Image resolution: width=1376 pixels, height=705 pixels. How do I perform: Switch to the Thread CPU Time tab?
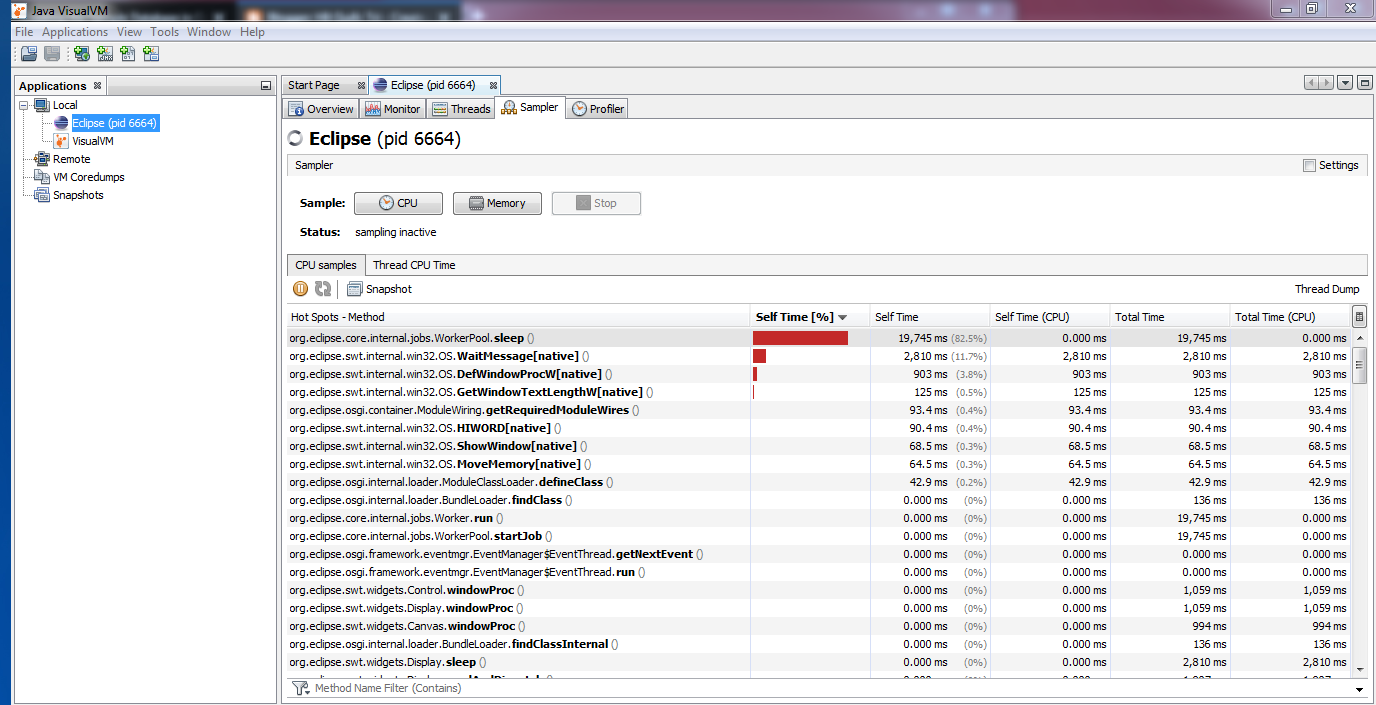pos(413,264)
